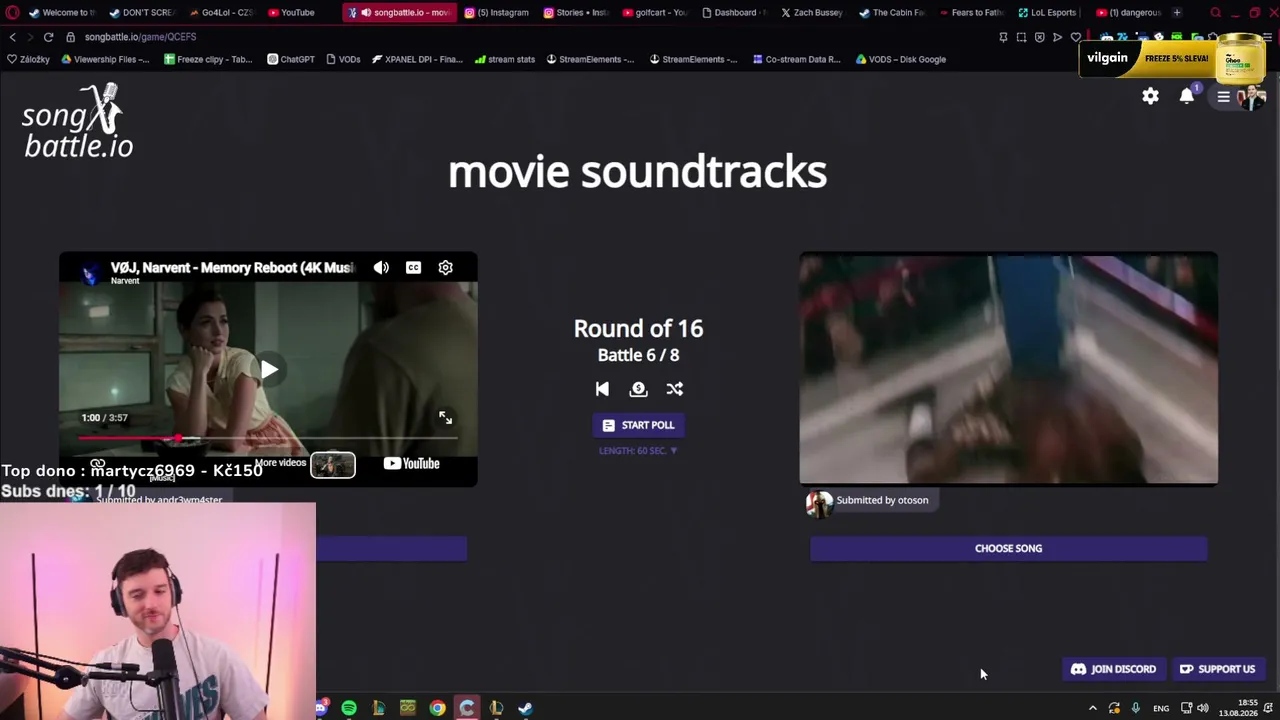This screenshot has height=720, width=1280.
Task: Open the Viewership Files bookmark
Action: (x=105, y=59)
